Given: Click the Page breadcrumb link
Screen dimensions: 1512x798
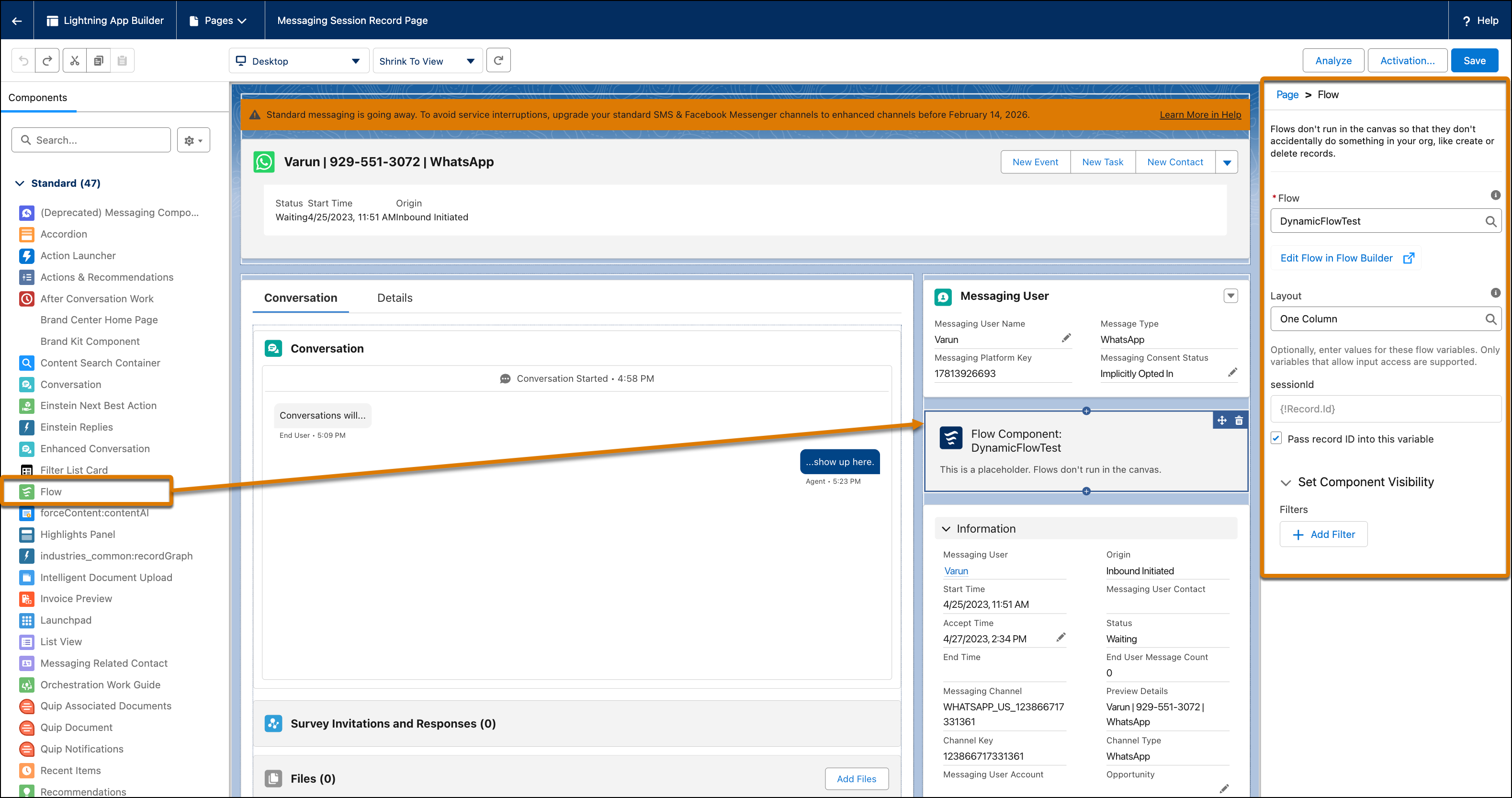Looking at the screenshot, I should click(1287, 94).
